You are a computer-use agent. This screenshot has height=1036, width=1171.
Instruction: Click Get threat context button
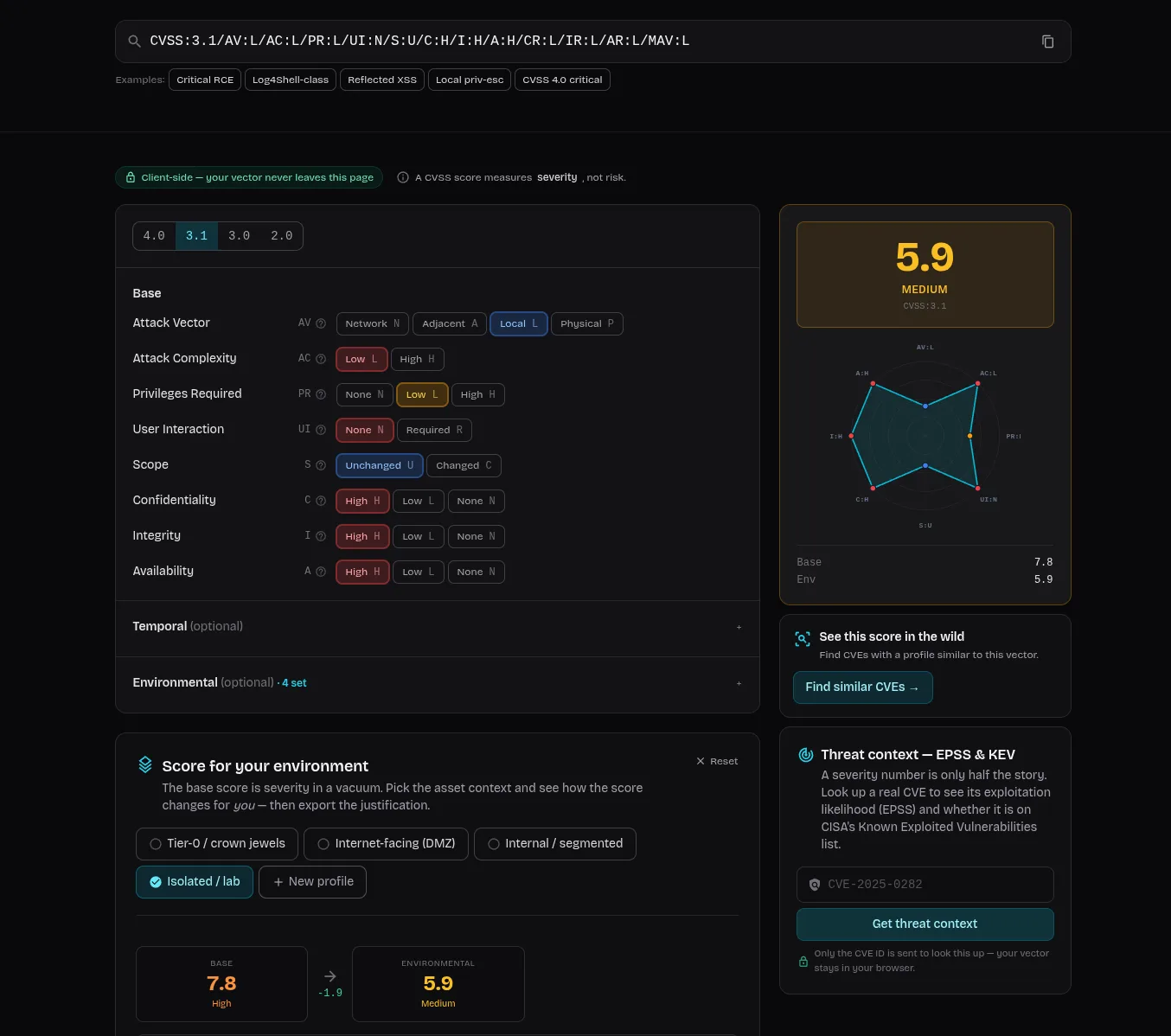pos(925,924)
